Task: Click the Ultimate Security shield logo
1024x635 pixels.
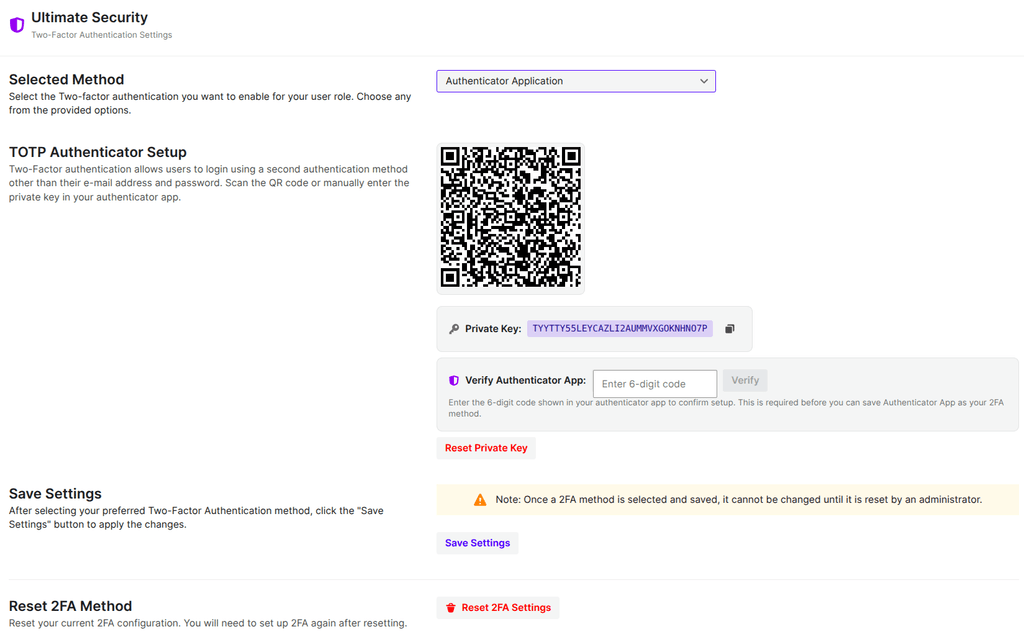Action: [17, 25]
